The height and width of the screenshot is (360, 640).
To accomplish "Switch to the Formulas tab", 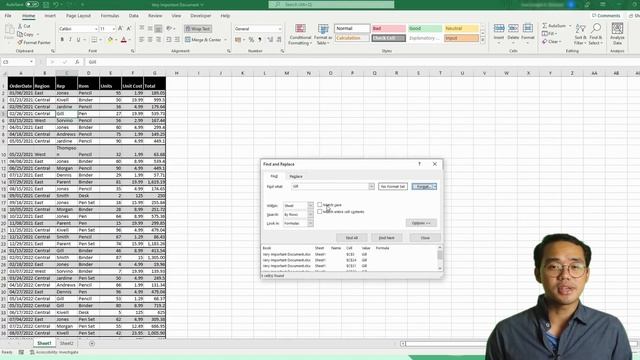I will [110, 16].
